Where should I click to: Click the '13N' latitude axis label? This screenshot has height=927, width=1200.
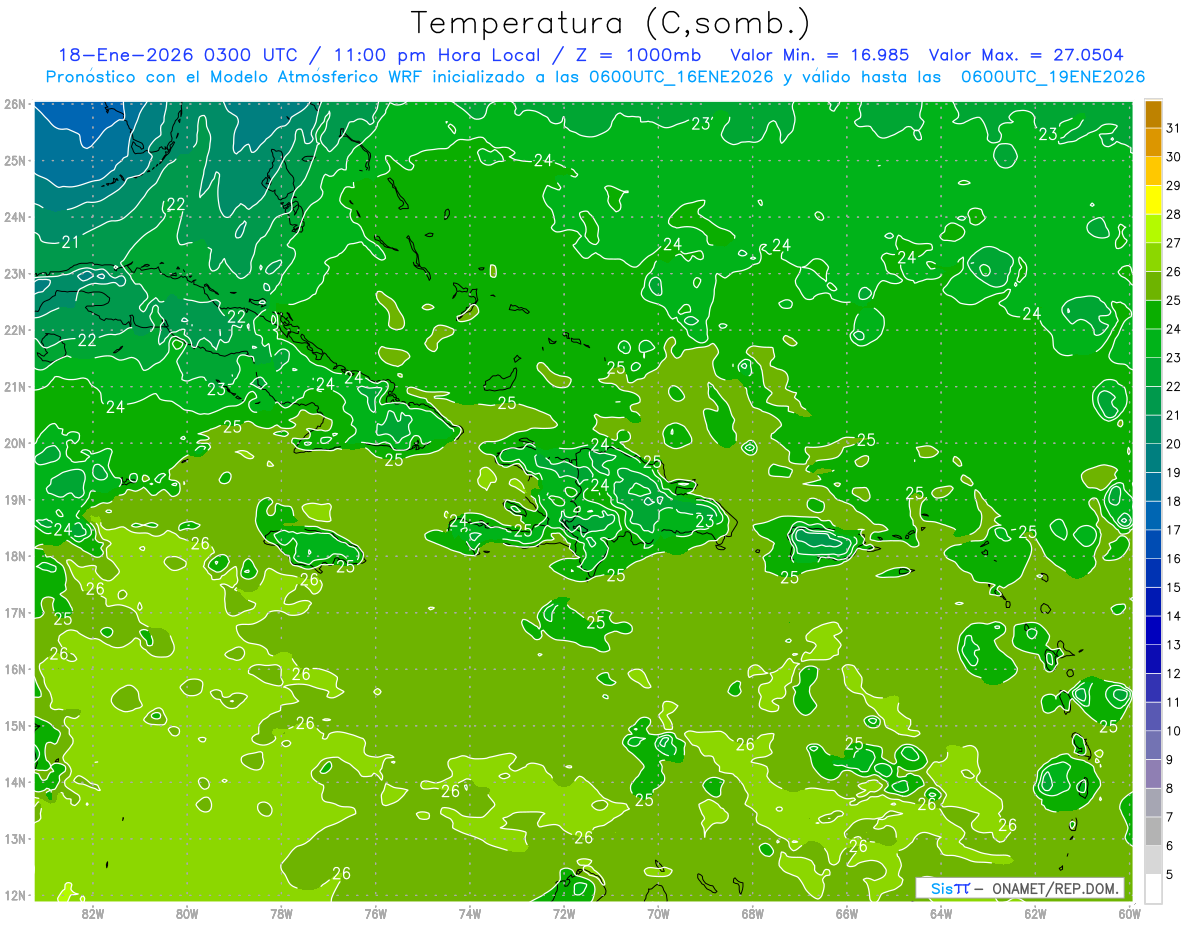pos(15,838)
